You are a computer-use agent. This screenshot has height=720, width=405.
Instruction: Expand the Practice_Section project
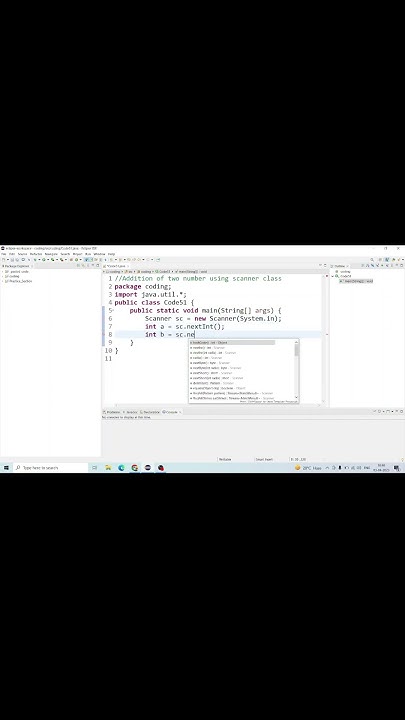3,281
